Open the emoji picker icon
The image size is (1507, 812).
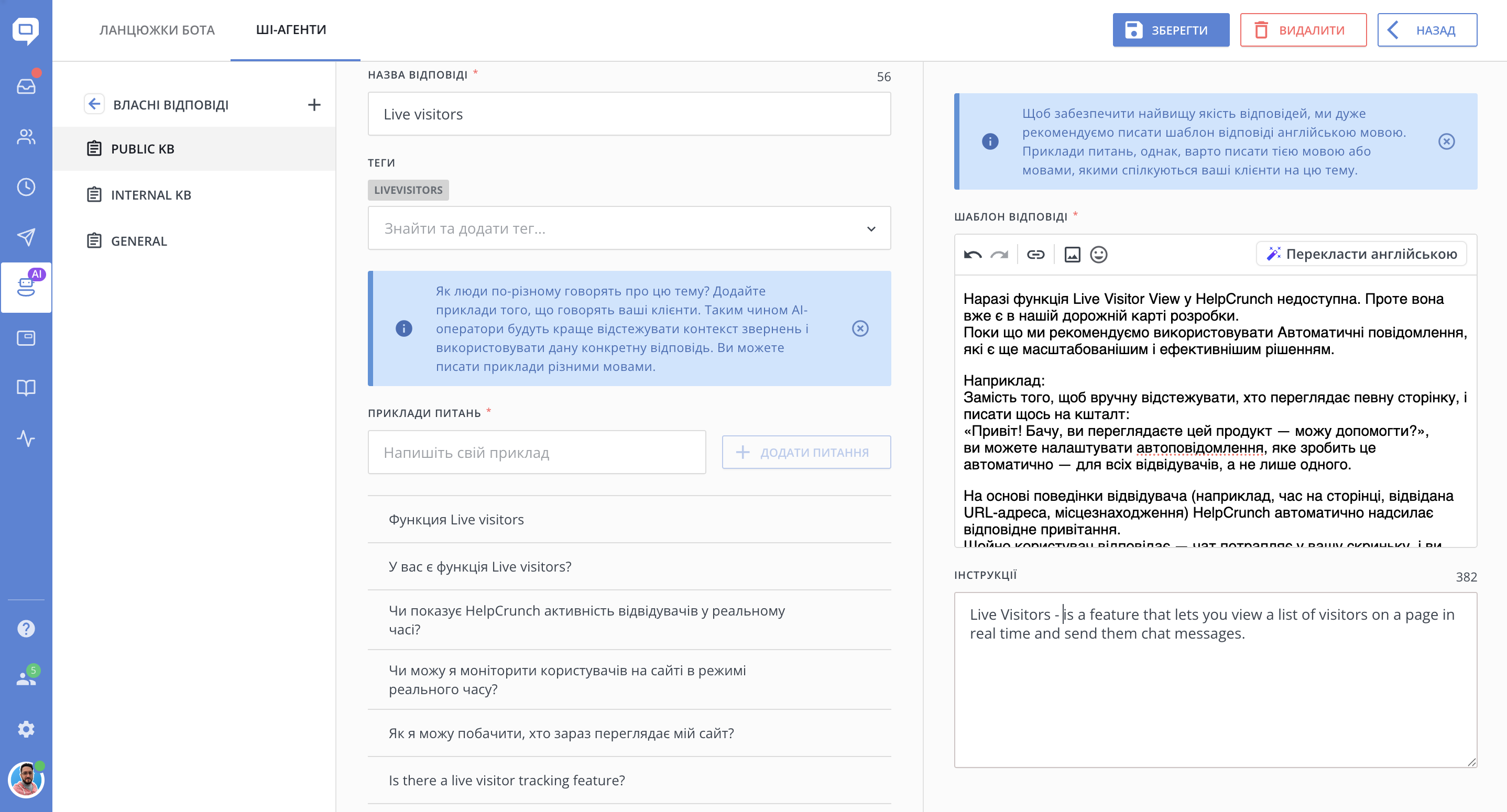coord(1099,255)
